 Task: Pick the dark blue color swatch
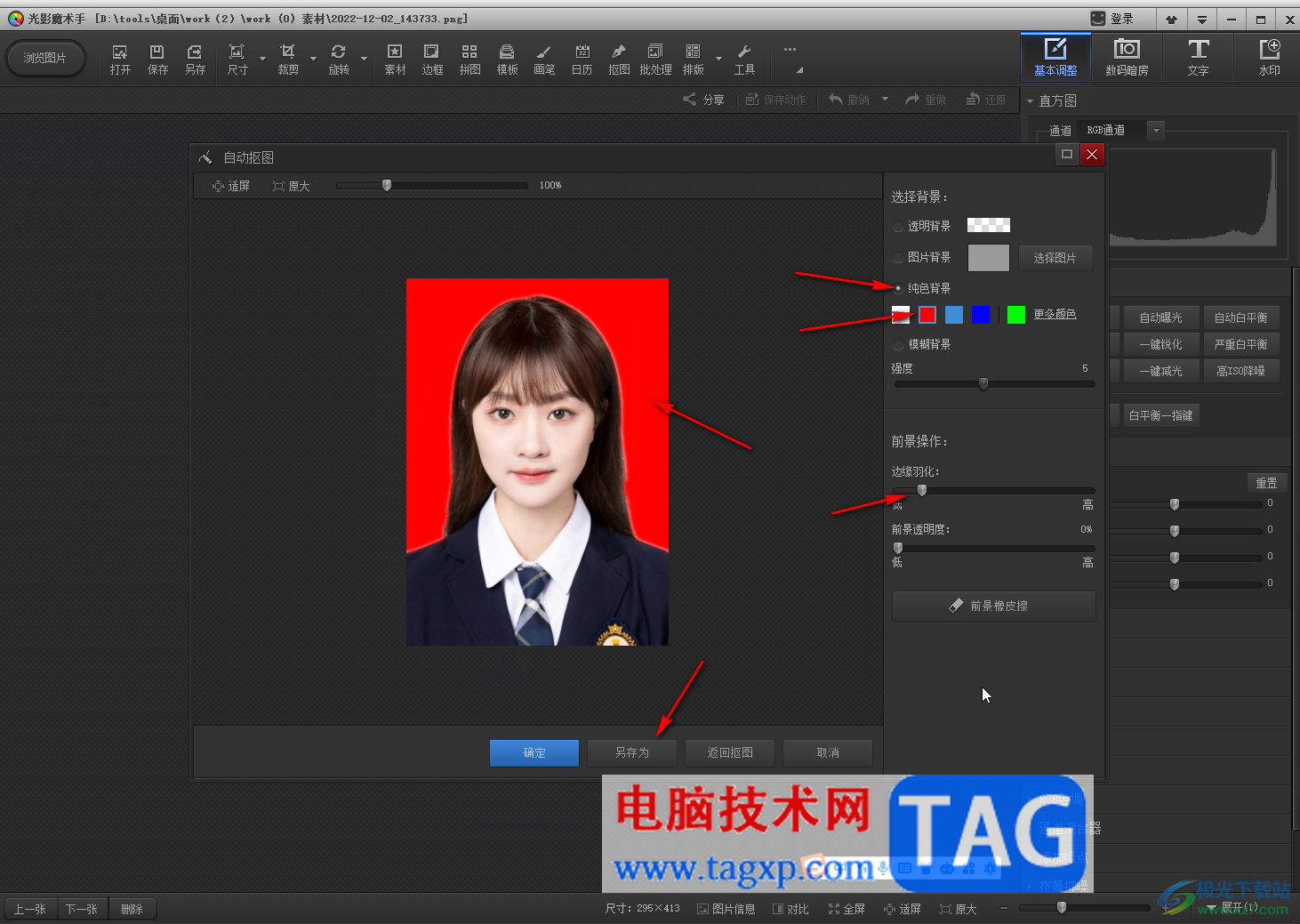click(x=981, y=314)
